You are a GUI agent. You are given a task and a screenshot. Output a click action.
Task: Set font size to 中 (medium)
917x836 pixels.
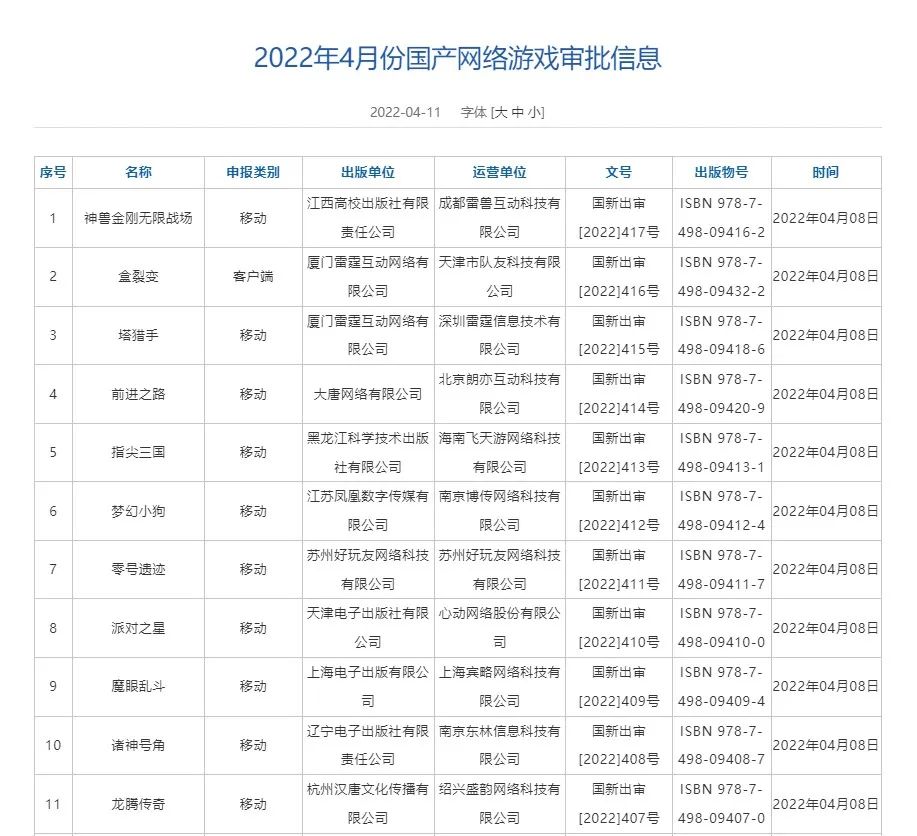518,112
